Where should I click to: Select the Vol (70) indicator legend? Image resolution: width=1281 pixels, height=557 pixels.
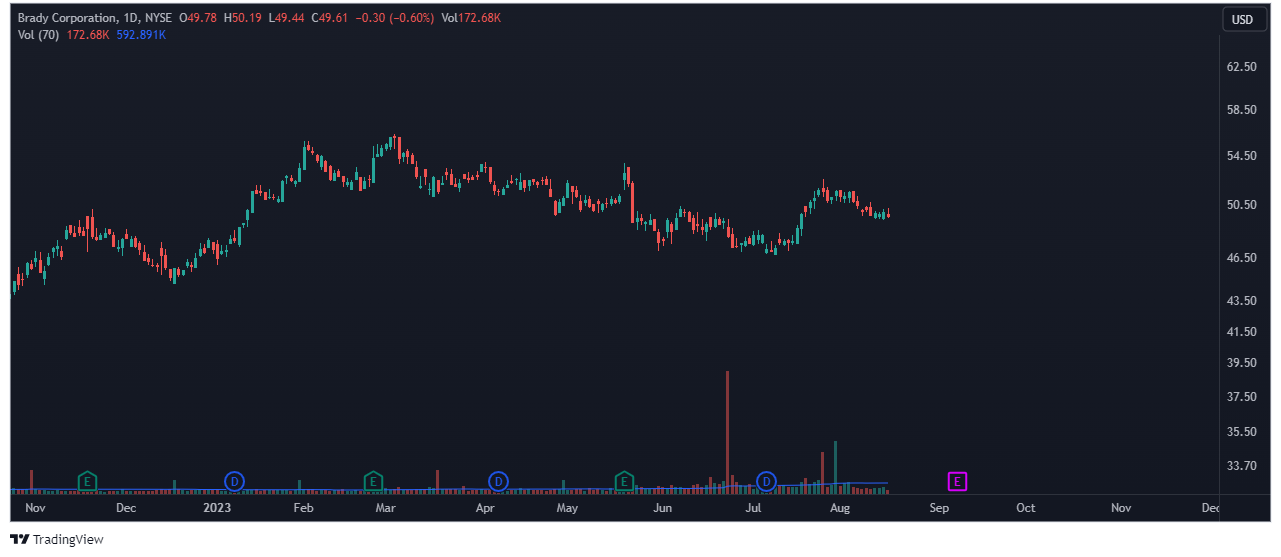point(39,35)
